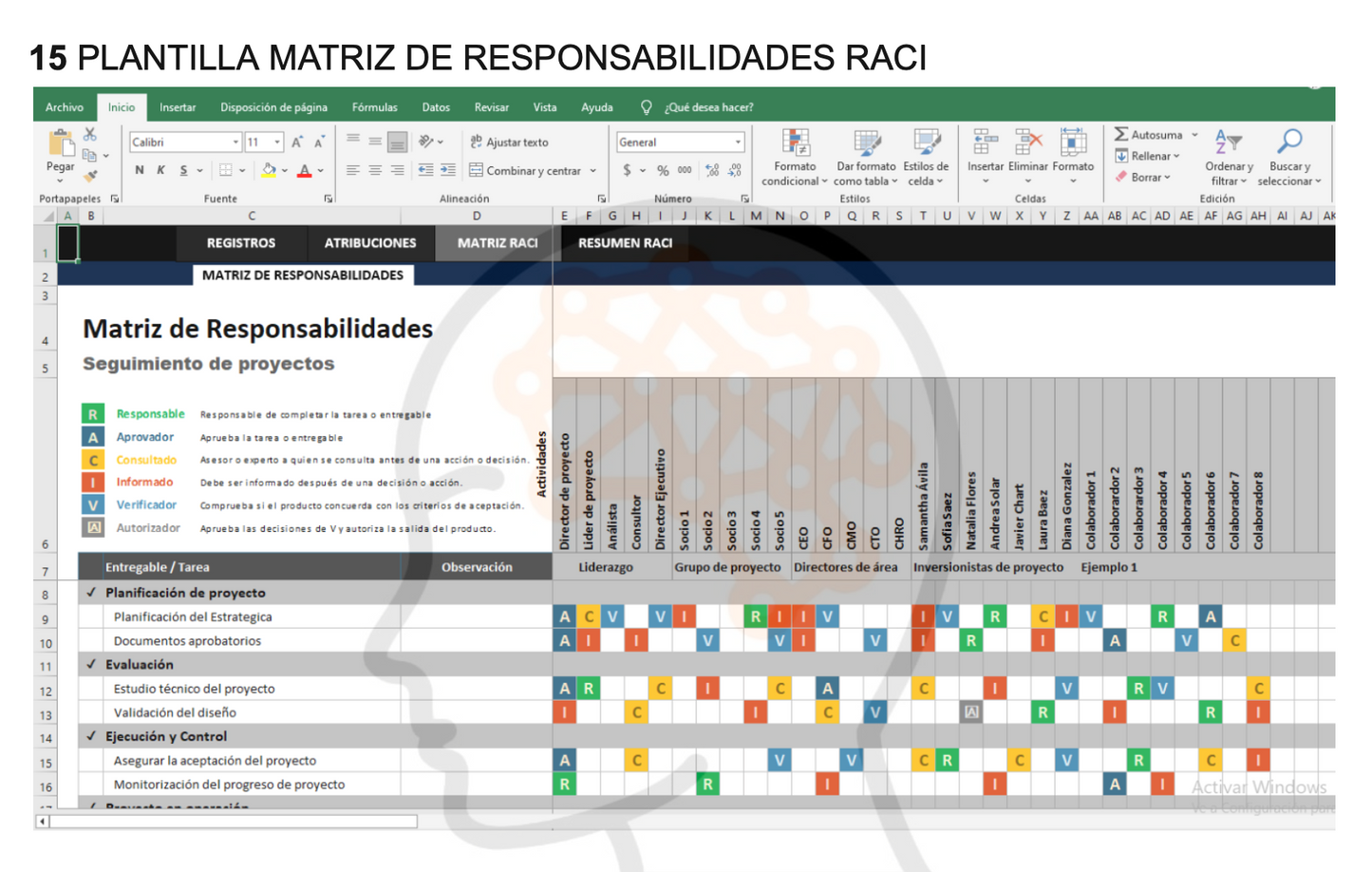
Task: Decrease decimal places icon
Action: pyautogui.click(x=735, y=171)
